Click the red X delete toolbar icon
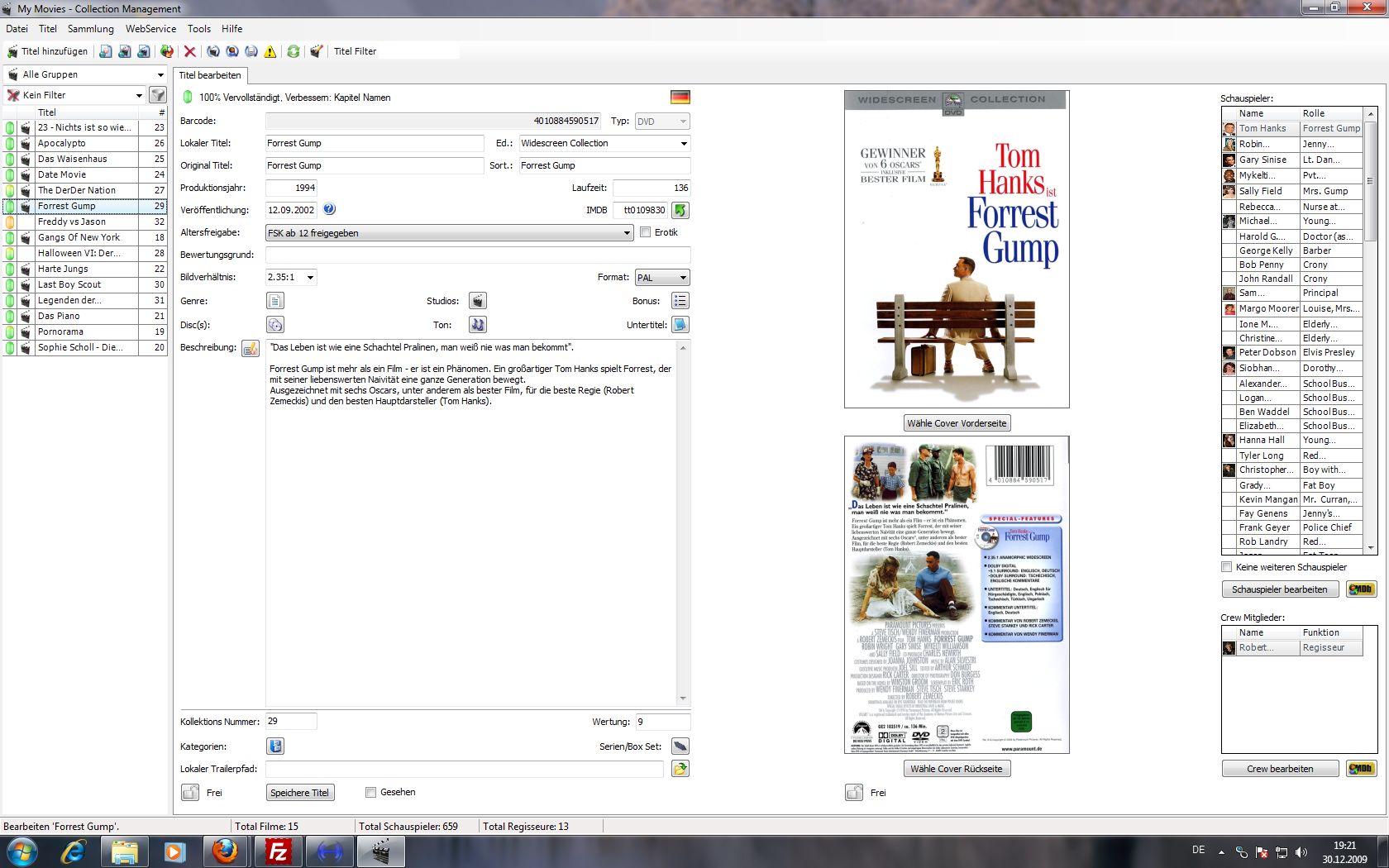 189,51
